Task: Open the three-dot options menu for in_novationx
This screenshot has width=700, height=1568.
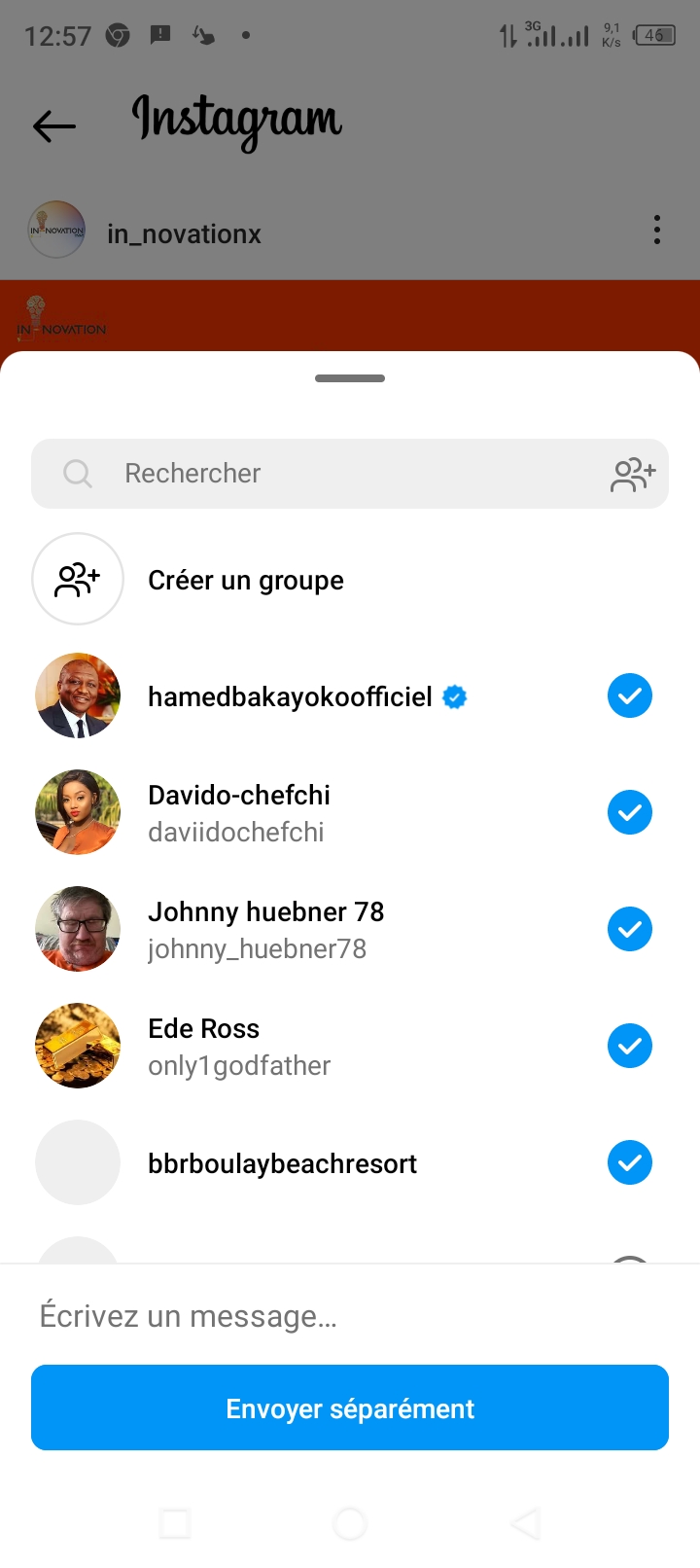Action: pos(657,231)
